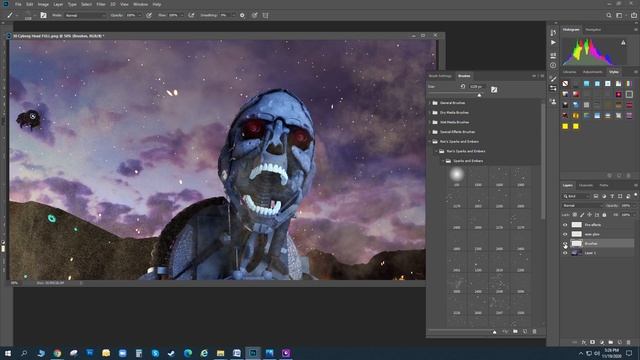Open the Layer menu
Viewport: 640px width, 360px height.
coord(58,4)
